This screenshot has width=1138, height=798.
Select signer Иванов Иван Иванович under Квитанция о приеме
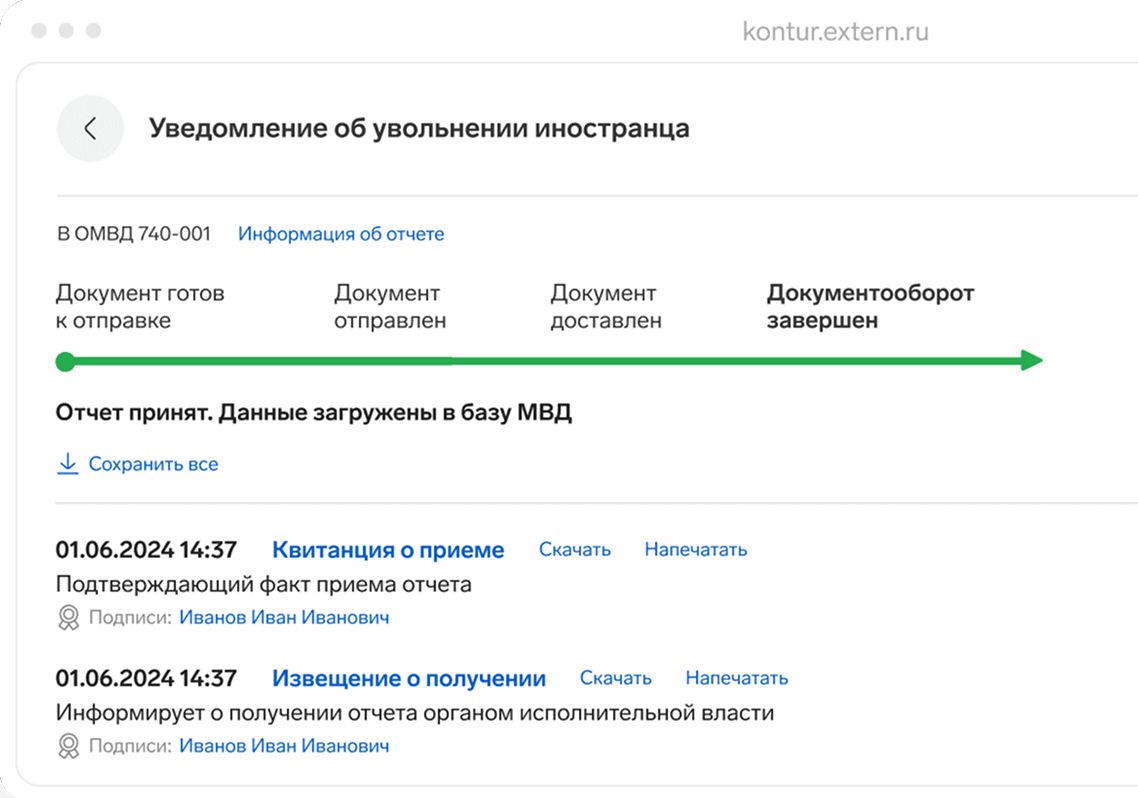pyautogui.click(x=285, y=617)
